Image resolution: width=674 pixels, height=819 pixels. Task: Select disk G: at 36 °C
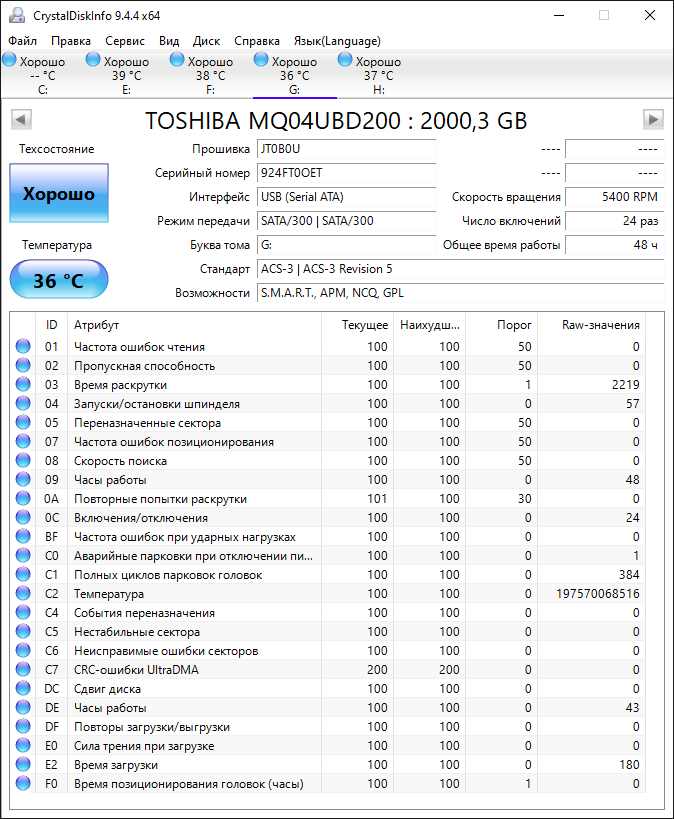[x=295, y=75]
